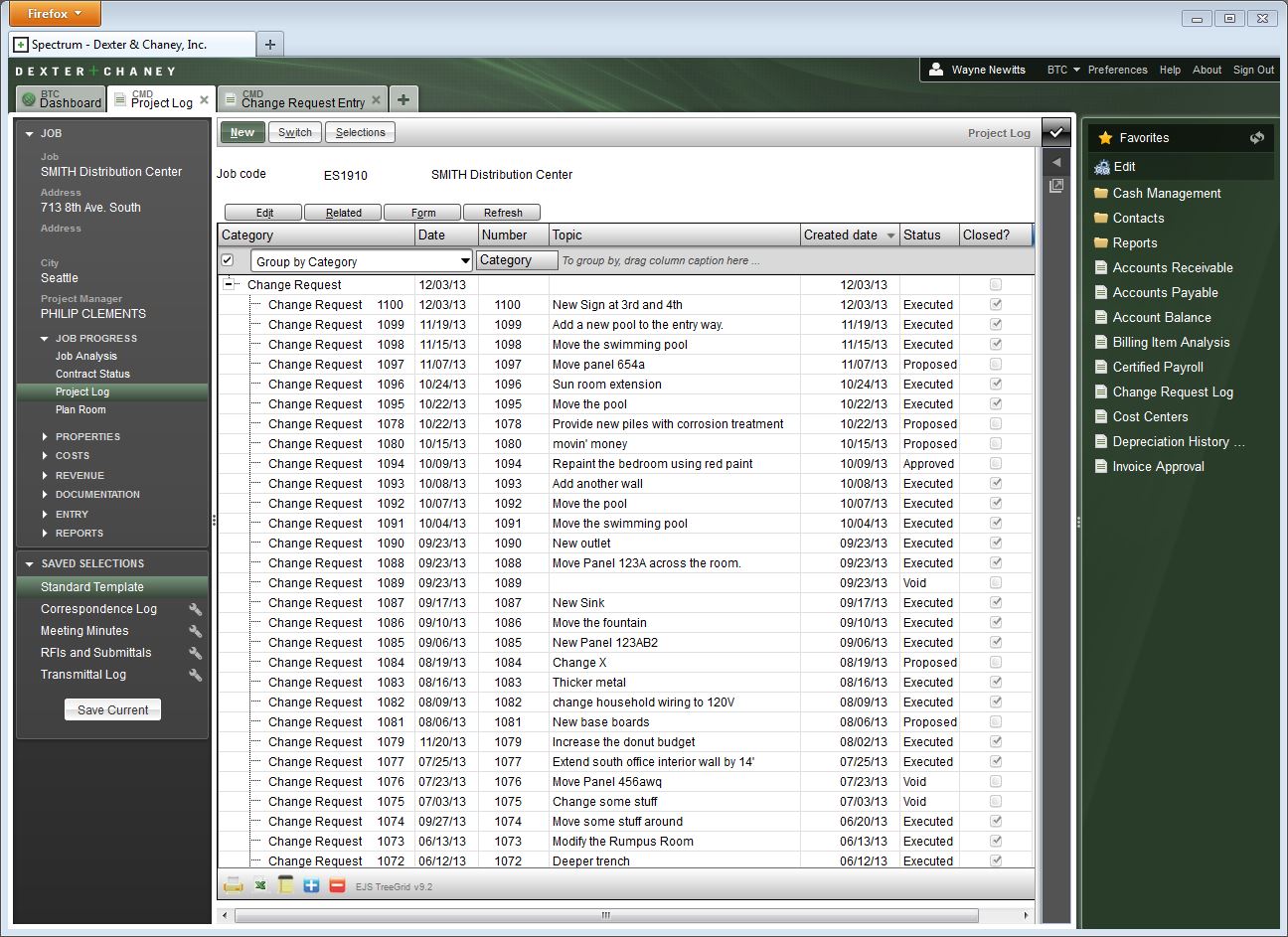Screen dimensions: 1288x937
Task: Refresh the Favorites panel with the sync icon
Action: pos(1256,138)
